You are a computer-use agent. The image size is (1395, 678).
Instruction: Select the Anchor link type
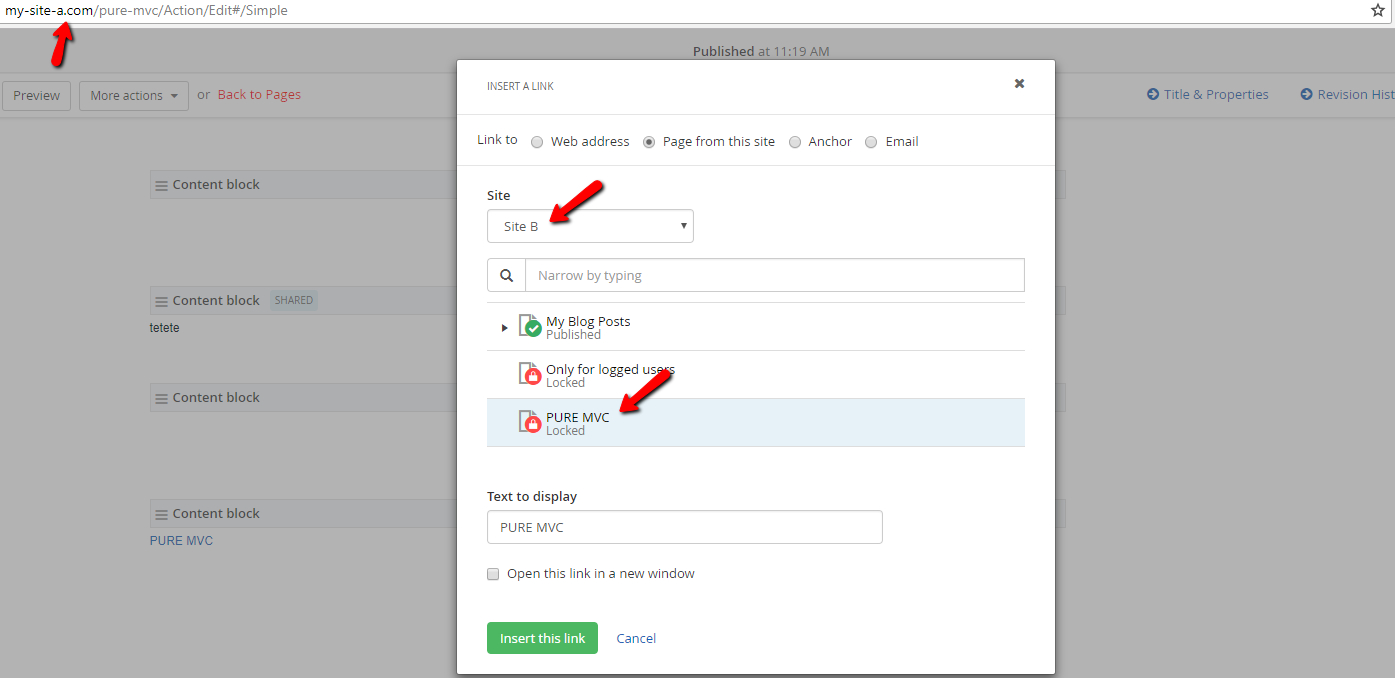(x=795, y=142)
